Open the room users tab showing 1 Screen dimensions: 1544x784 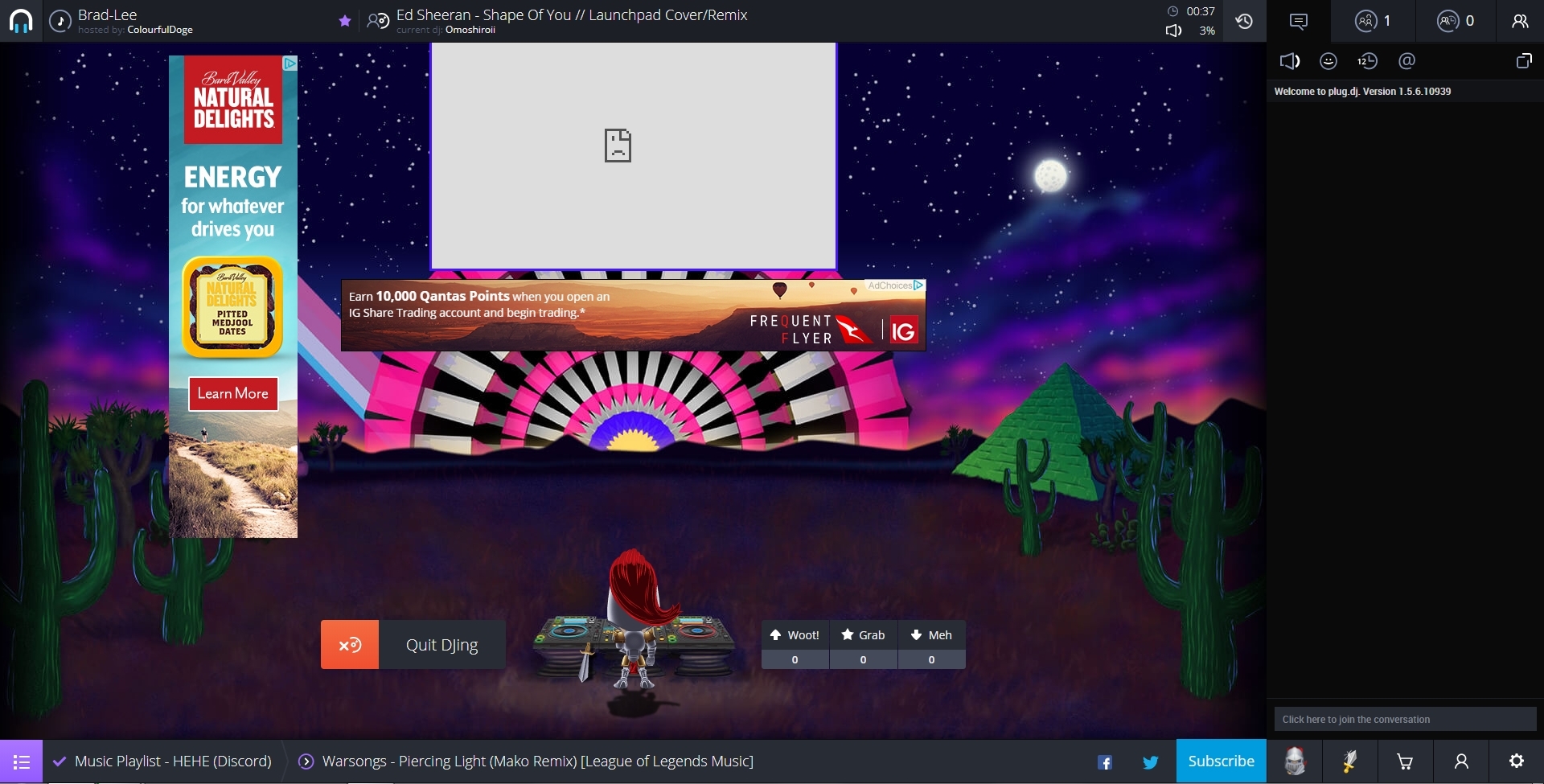pyautogui.click(x=1373, y=21)
